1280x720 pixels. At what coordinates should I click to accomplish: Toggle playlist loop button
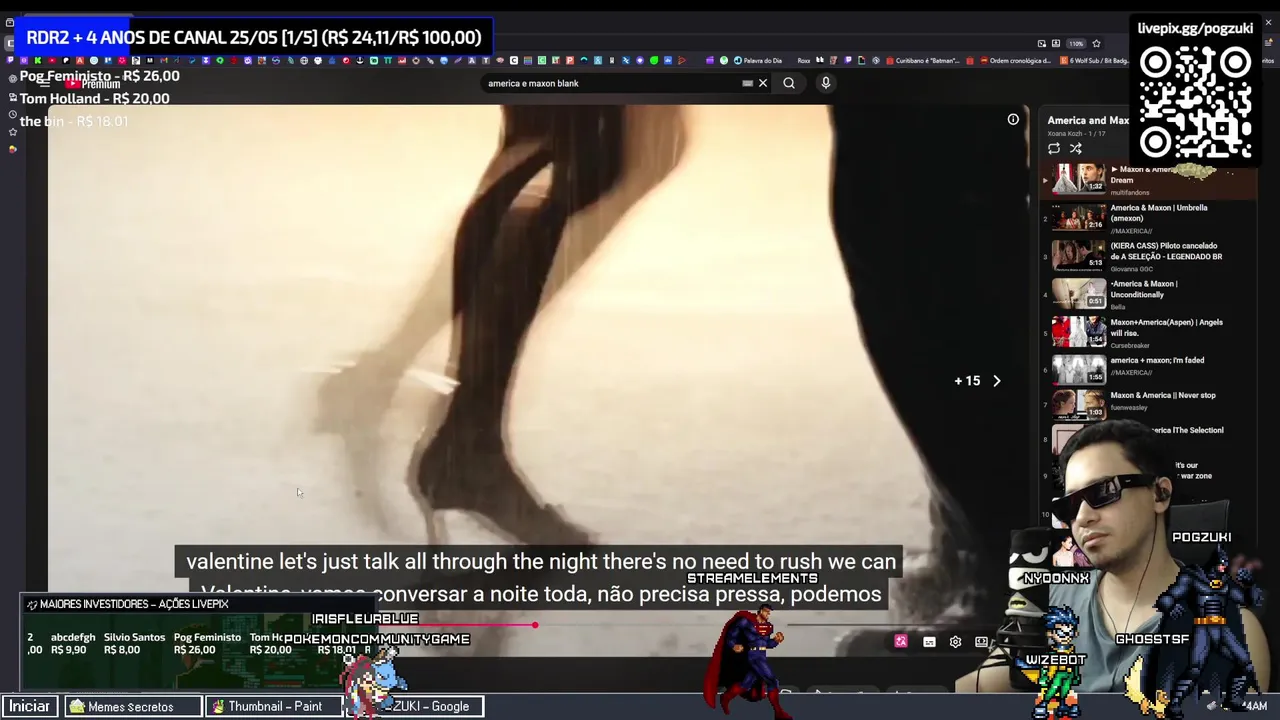coord(1054,148)
